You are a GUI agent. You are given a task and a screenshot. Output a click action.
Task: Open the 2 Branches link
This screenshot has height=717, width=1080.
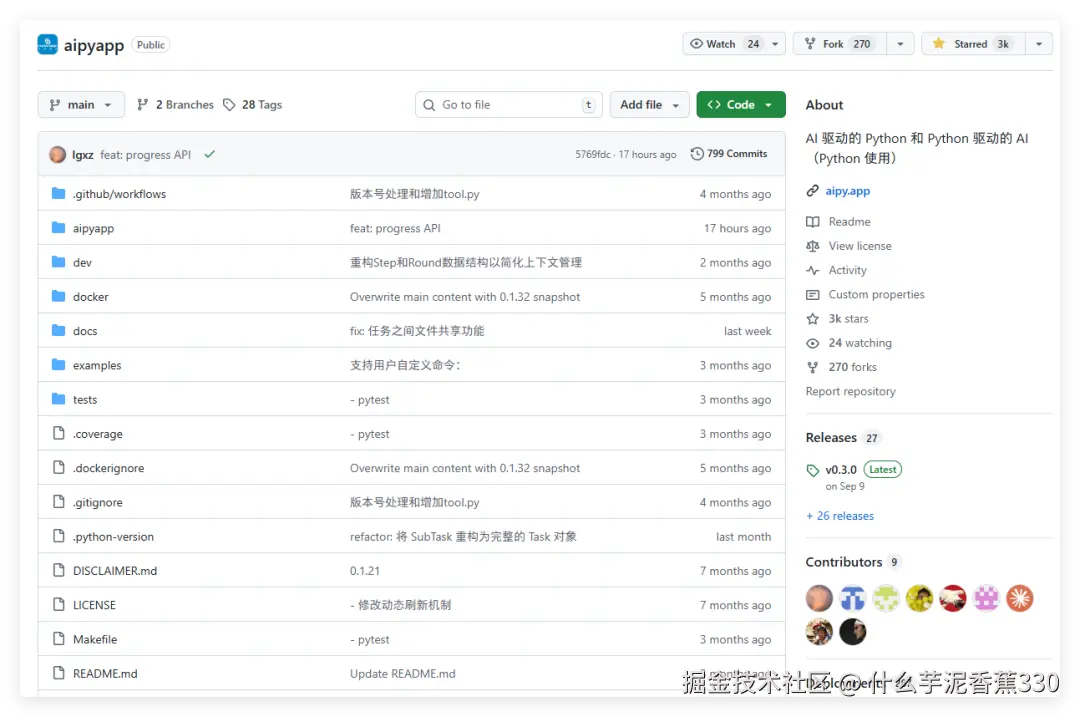coord(176,105)
